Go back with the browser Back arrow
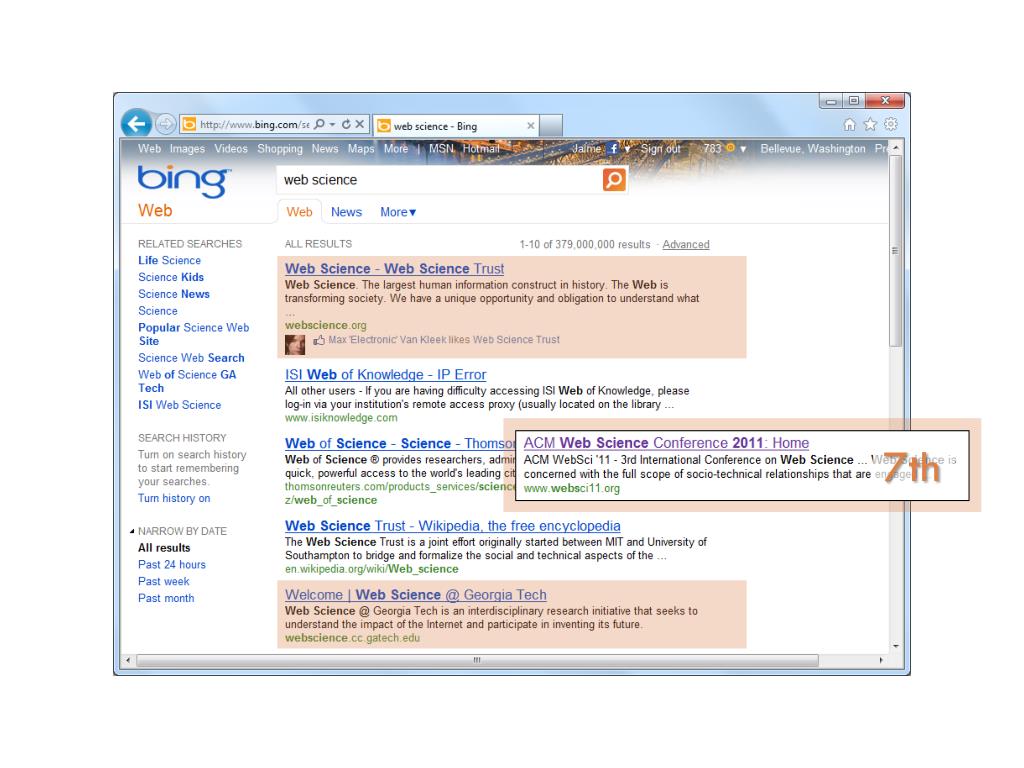Screen dimensions: 1024x768 [136, 123]
